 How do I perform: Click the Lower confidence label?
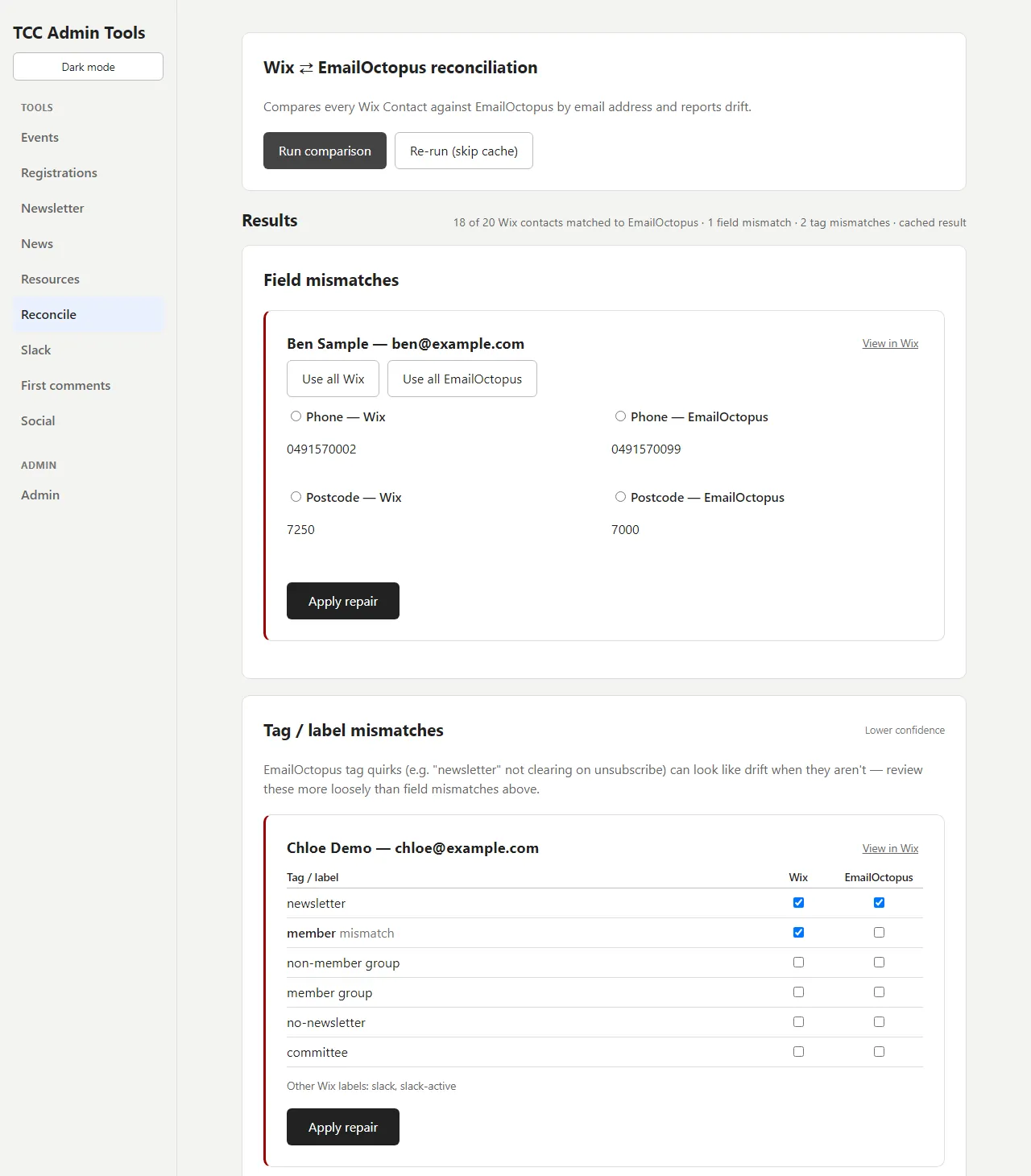tap(905, 731)
